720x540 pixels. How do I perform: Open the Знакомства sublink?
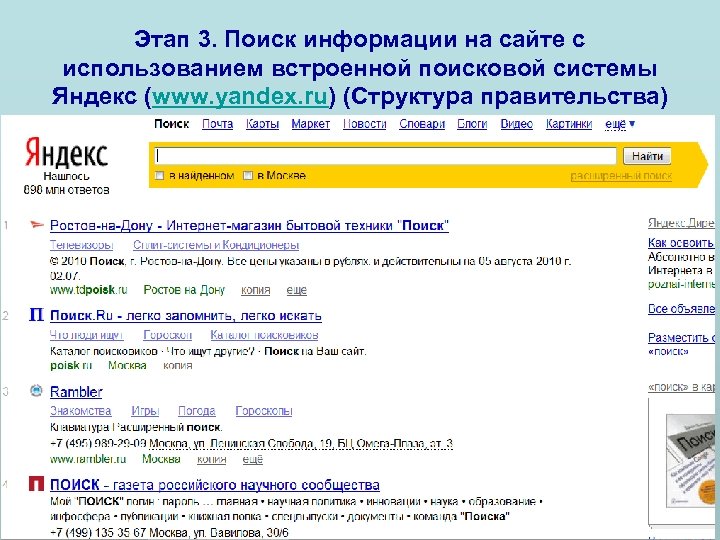[x=81, y=411]
